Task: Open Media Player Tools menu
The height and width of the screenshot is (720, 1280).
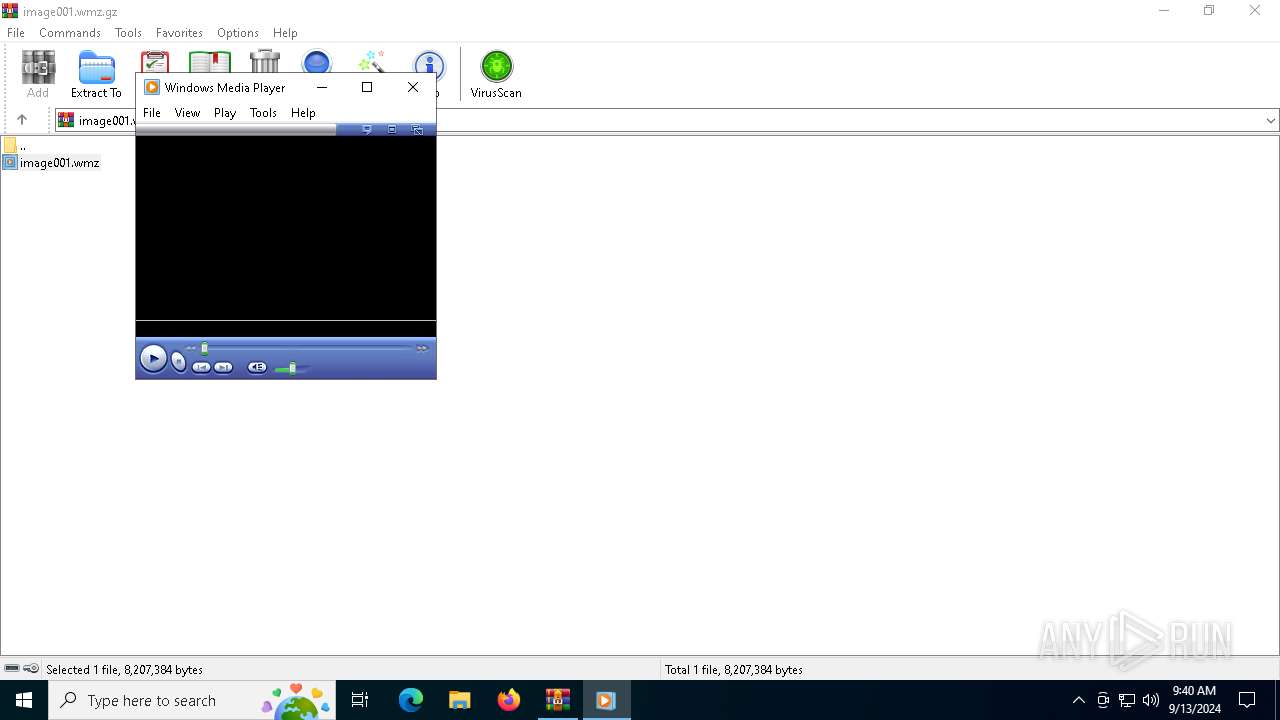Action: (263, 113)
